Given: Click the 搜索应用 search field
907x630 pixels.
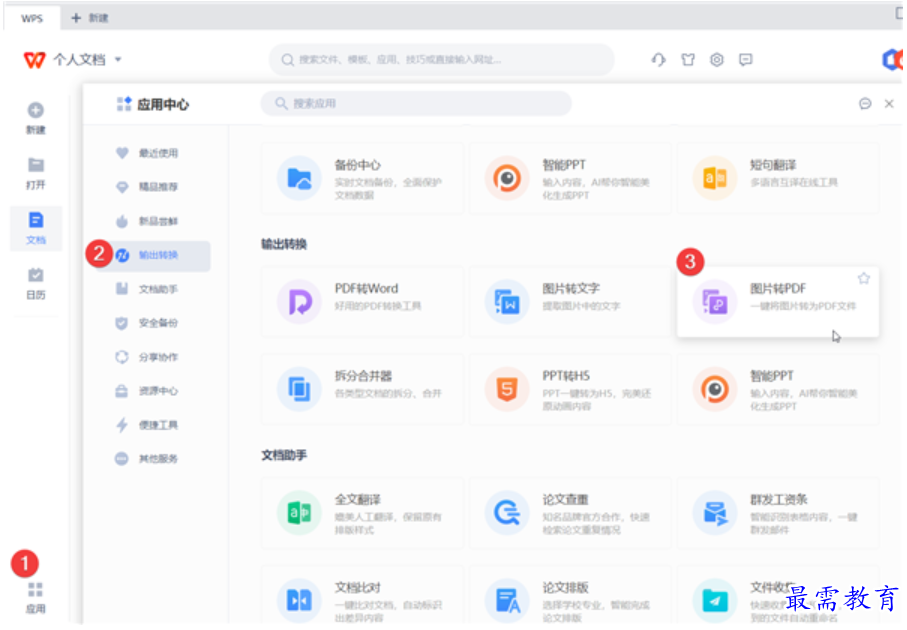Looking at the screenshot, I should click(x=416, y=104).
